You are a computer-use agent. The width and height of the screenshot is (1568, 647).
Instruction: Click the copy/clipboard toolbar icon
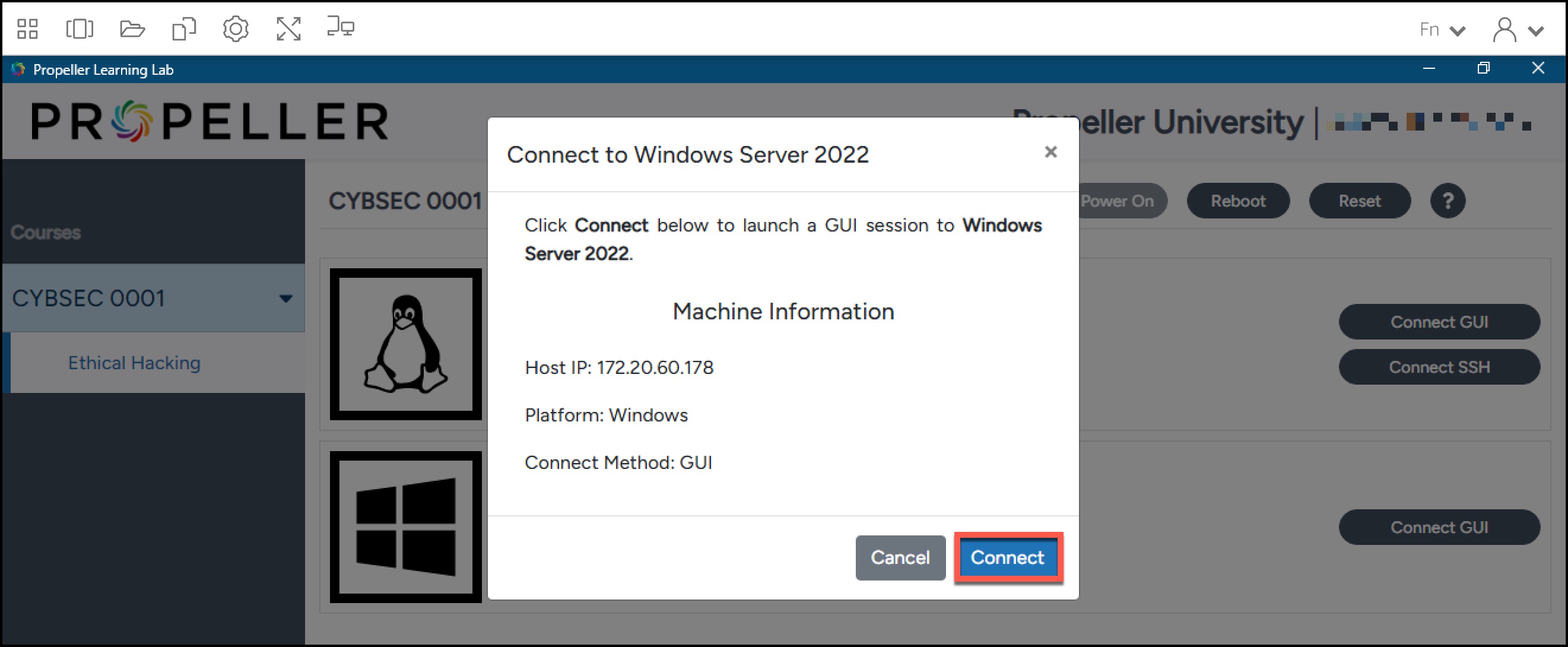pyautogui.click(x=184, y=28)
